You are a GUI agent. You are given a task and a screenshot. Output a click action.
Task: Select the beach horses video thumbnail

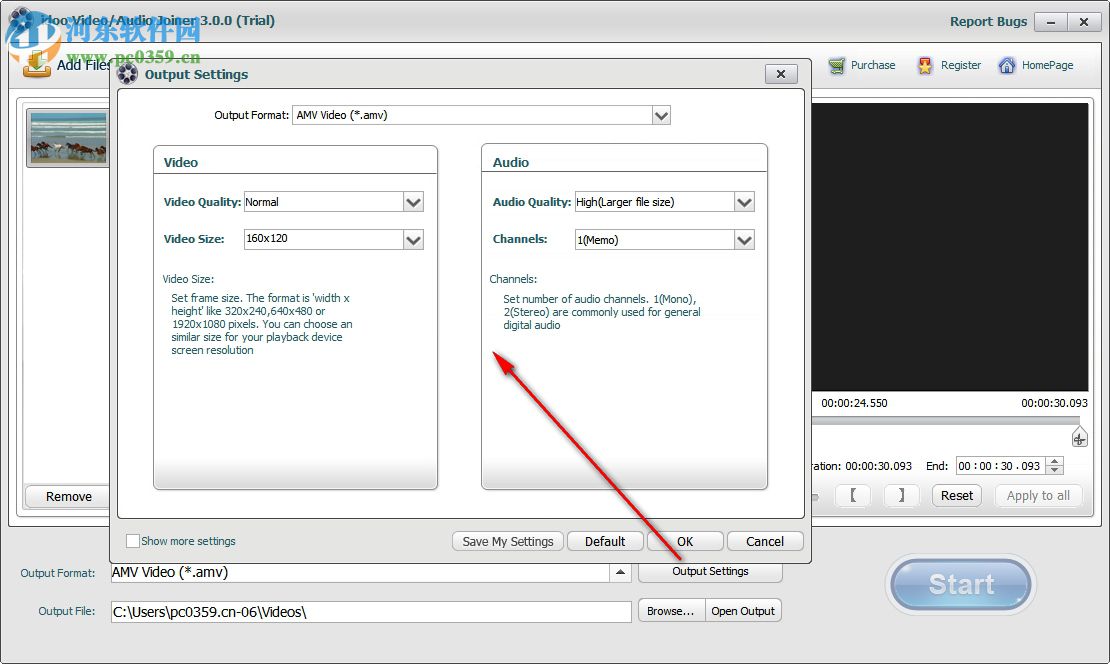(x=67, y=137)
